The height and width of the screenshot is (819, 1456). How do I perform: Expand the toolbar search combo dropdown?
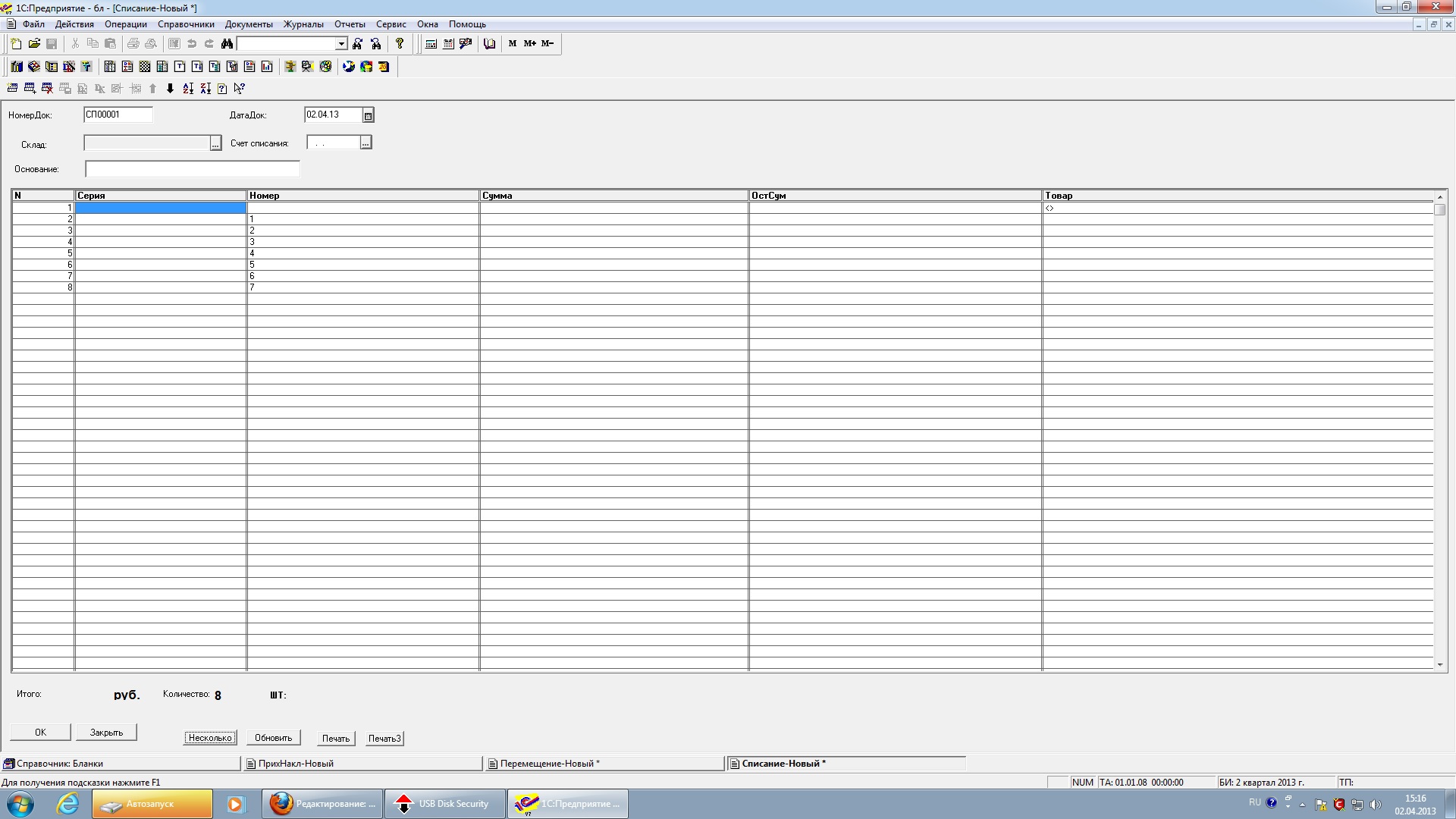[x=341, y=44]
